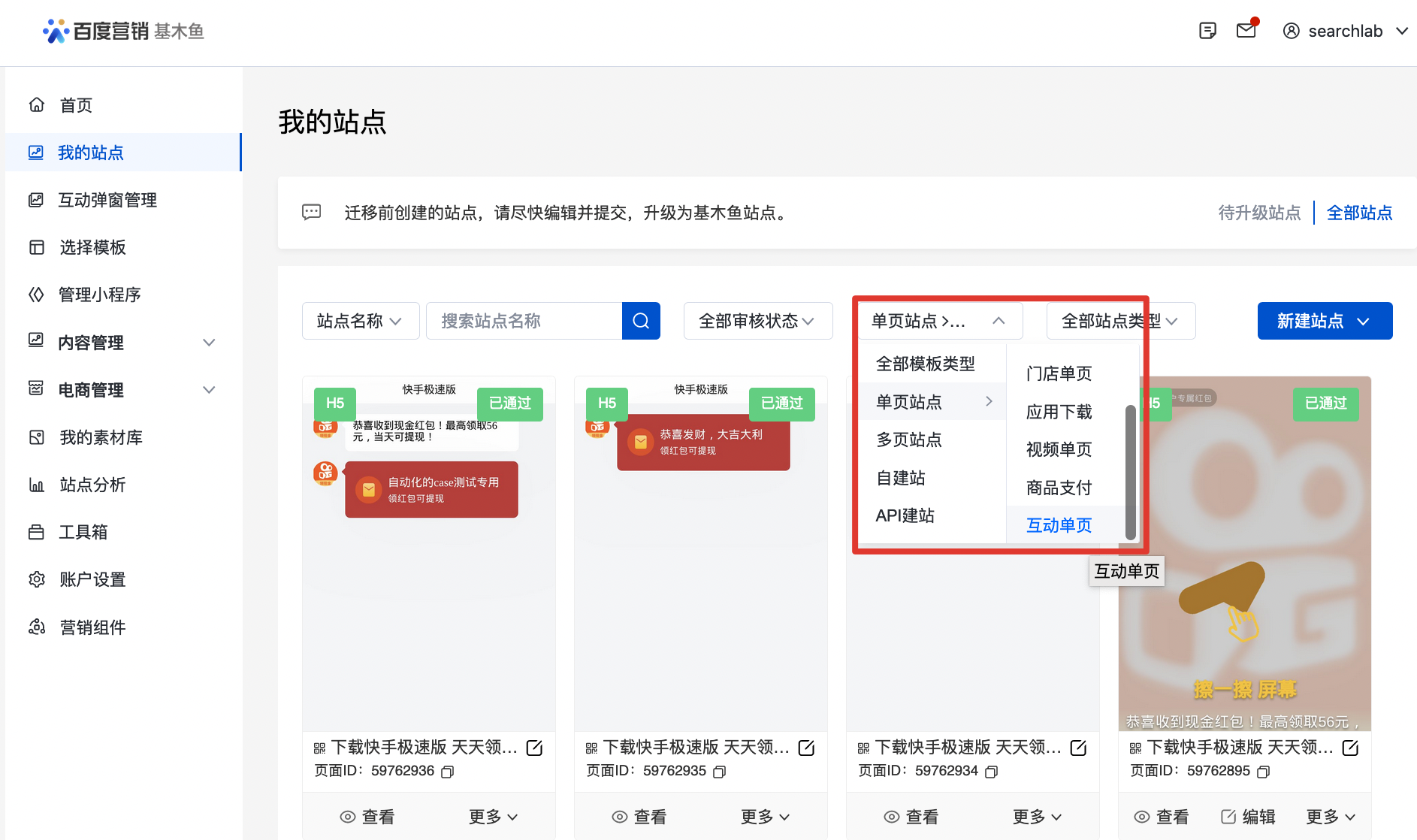This screenshot has height=840, width=1417.
Task: Click the 新建站点 button
Action: (x=1324, y=321)
